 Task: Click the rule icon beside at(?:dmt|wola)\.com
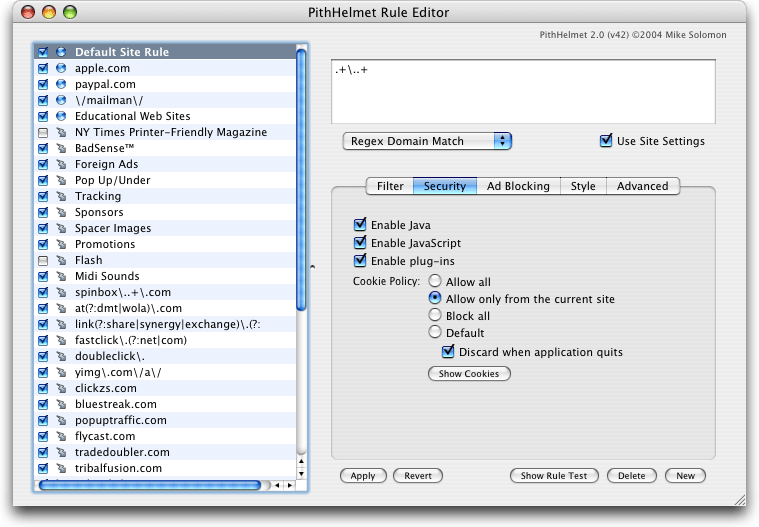point(61,308)
